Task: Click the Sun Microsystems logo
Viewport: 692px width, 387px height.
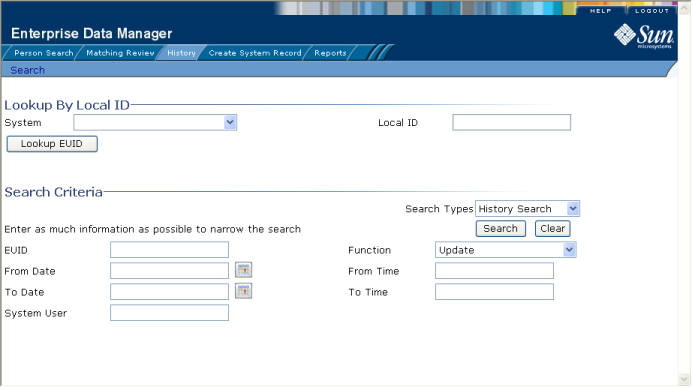Action: (x=644, y=36)
